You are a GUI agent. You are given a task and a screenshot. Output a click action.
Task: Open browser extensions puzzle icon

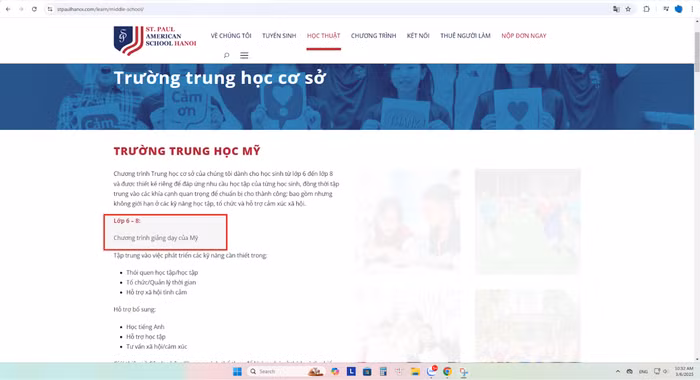point(646,9)
